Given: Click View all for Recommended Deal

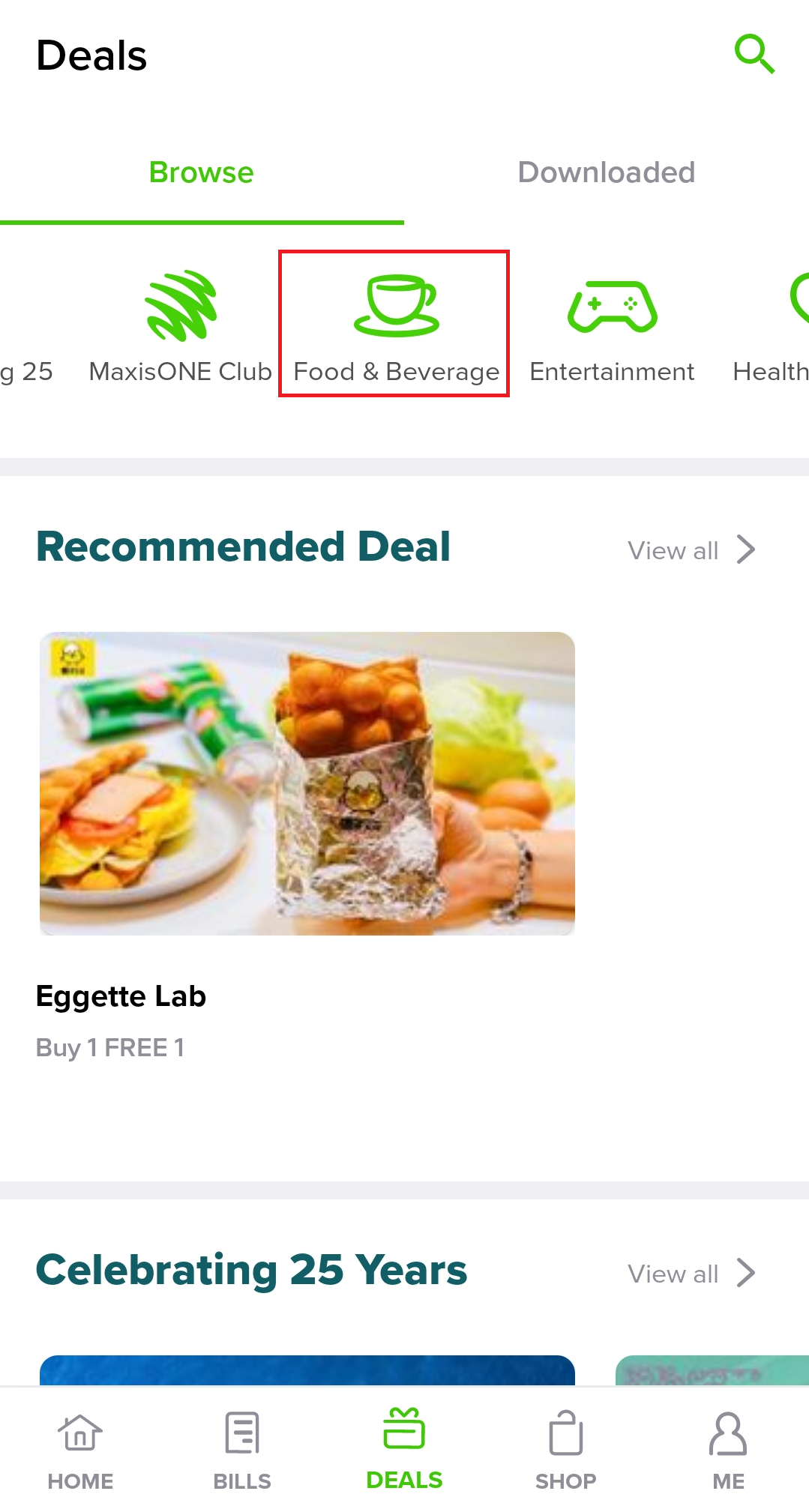Looking at the screenshot, I should coord(673,551).
